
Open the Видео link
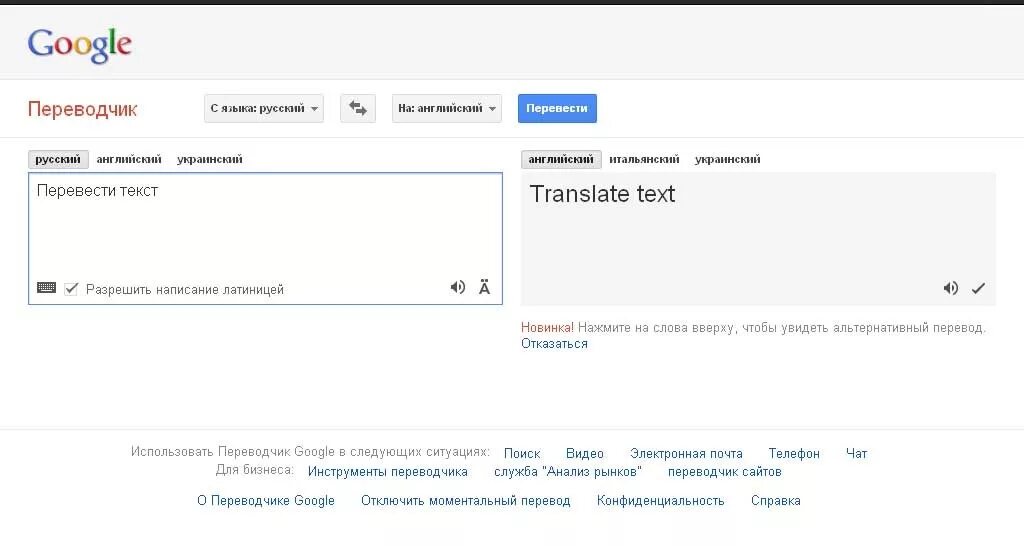(584, 453)
